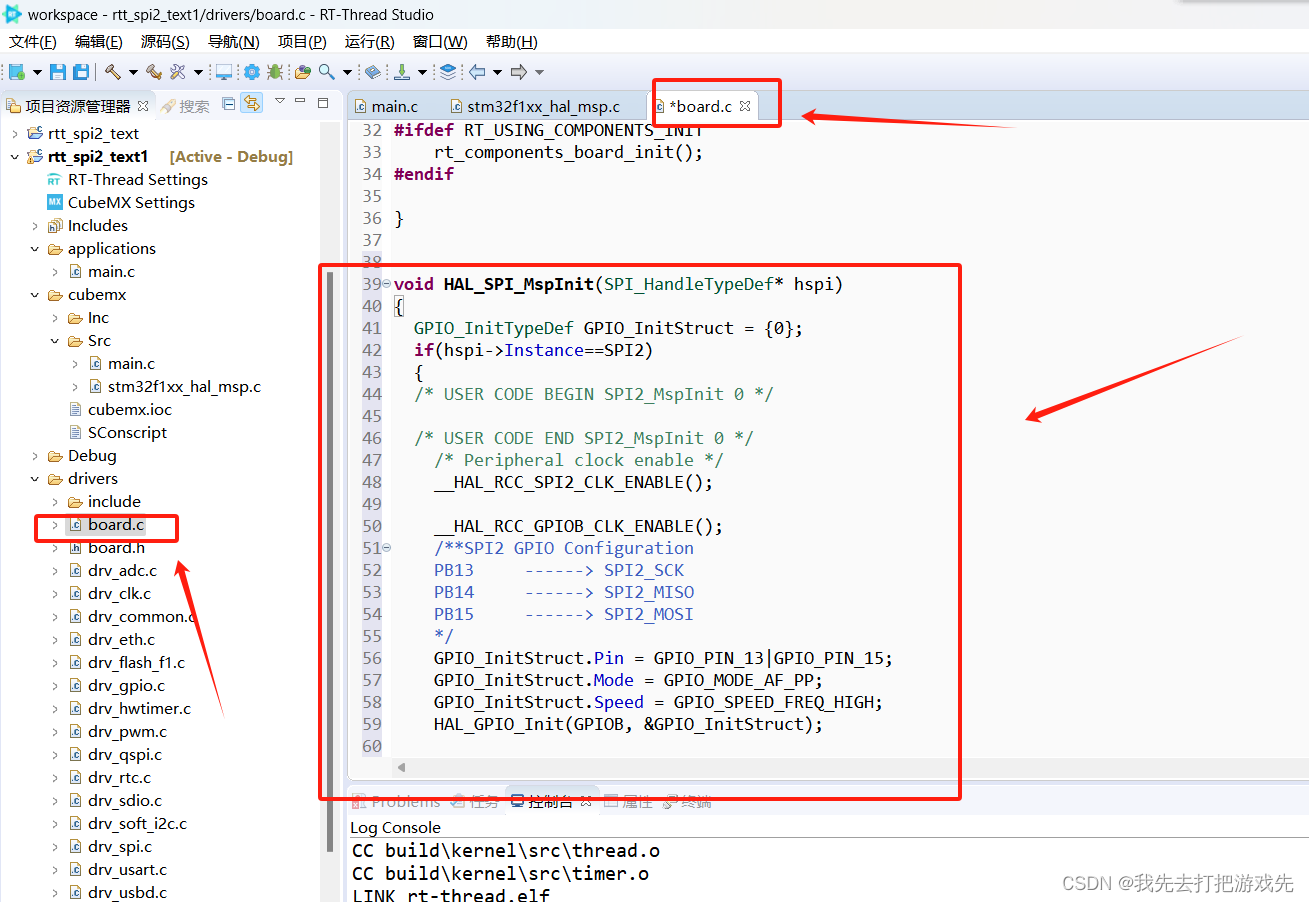The image size is (1309, 902).
Task: Open dropdown next to search magnifier icon
Action: click(348, 72)
